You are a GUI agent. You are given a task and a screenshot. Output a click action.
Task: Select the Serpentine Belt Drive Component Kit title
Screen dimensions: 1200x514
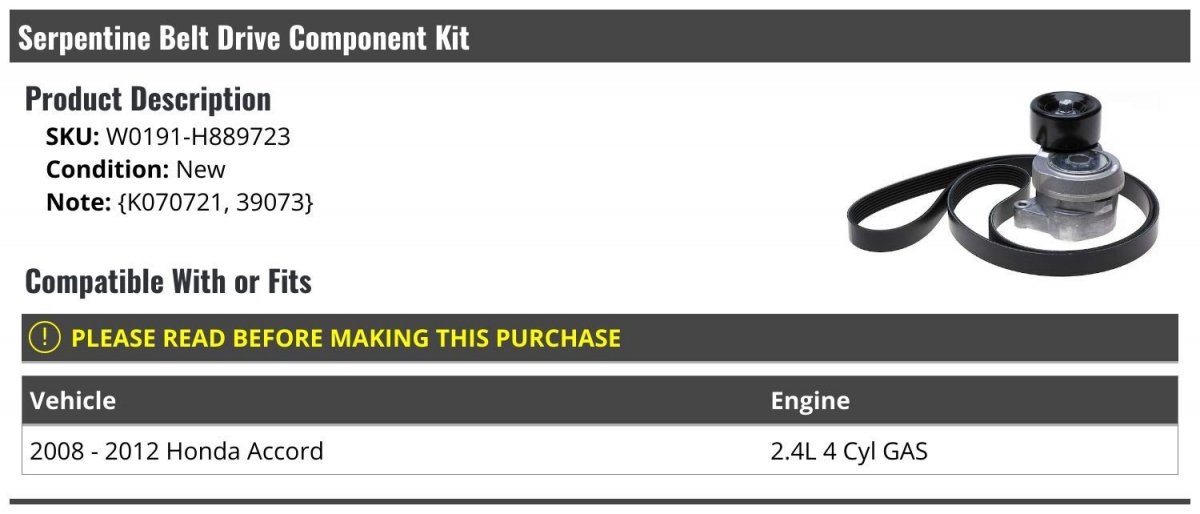tap(244, 38)
